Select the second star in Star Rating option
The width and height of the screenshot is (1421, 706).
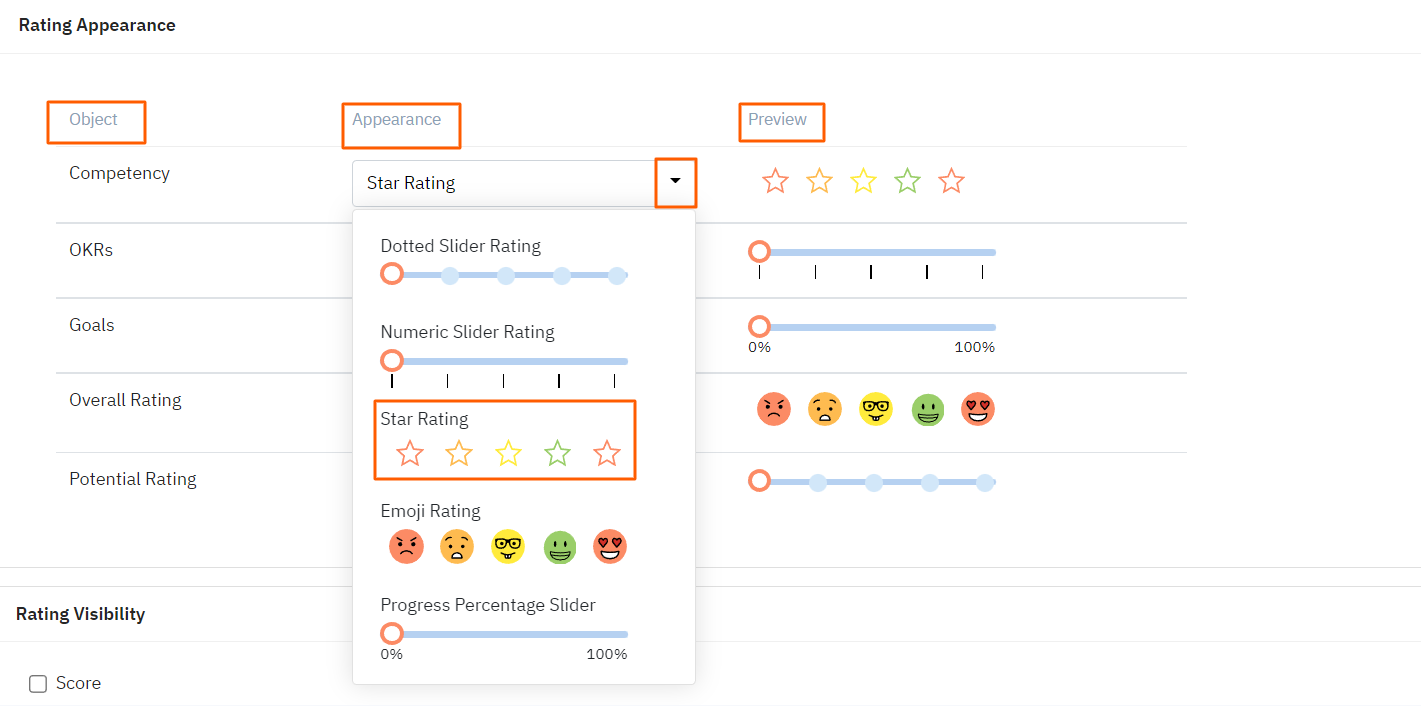pyautogui.click(x=458, y=453)
